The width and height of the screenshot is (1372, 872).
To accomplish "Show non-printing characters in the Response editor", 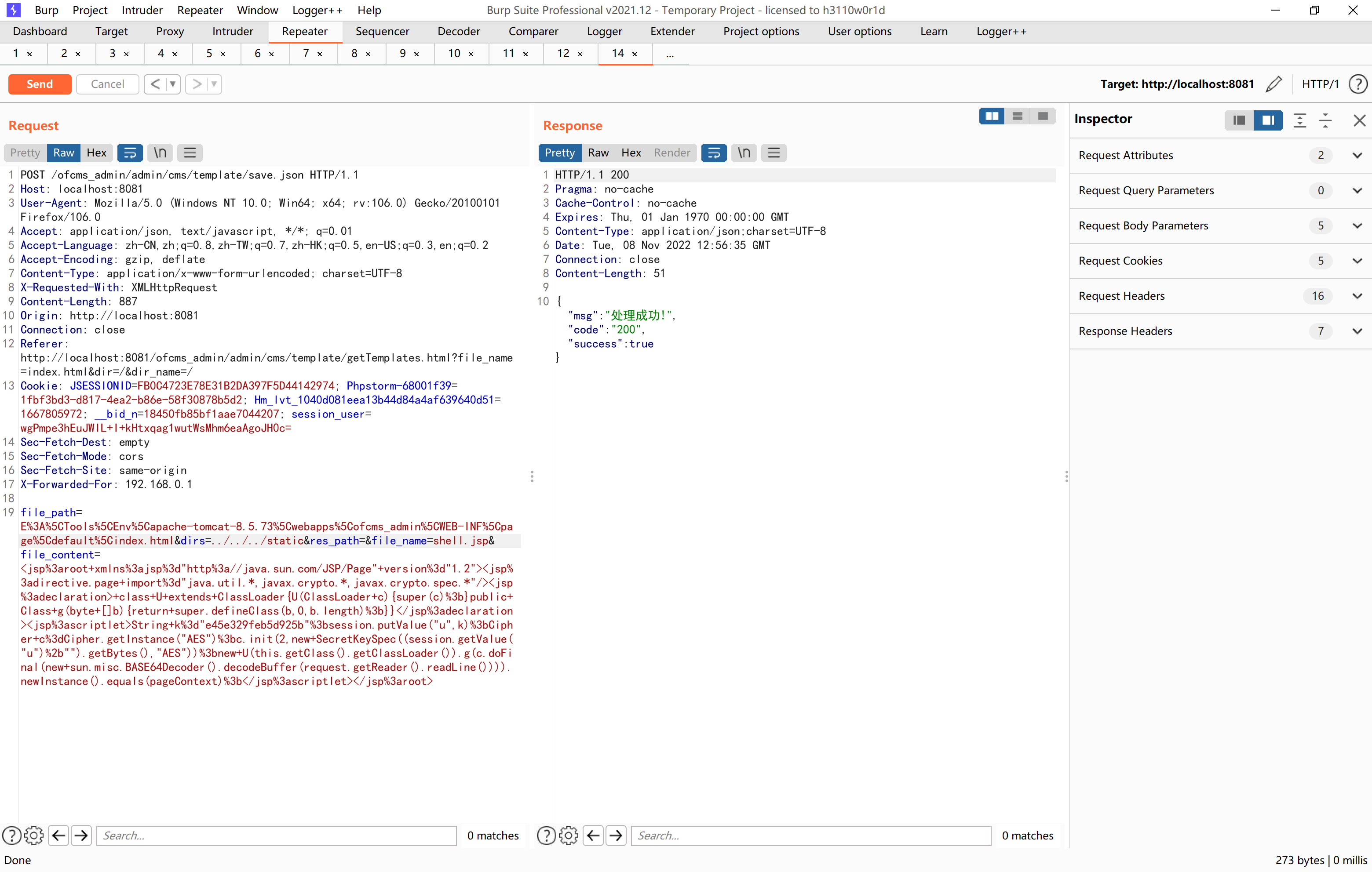I will tap(744, 153).
